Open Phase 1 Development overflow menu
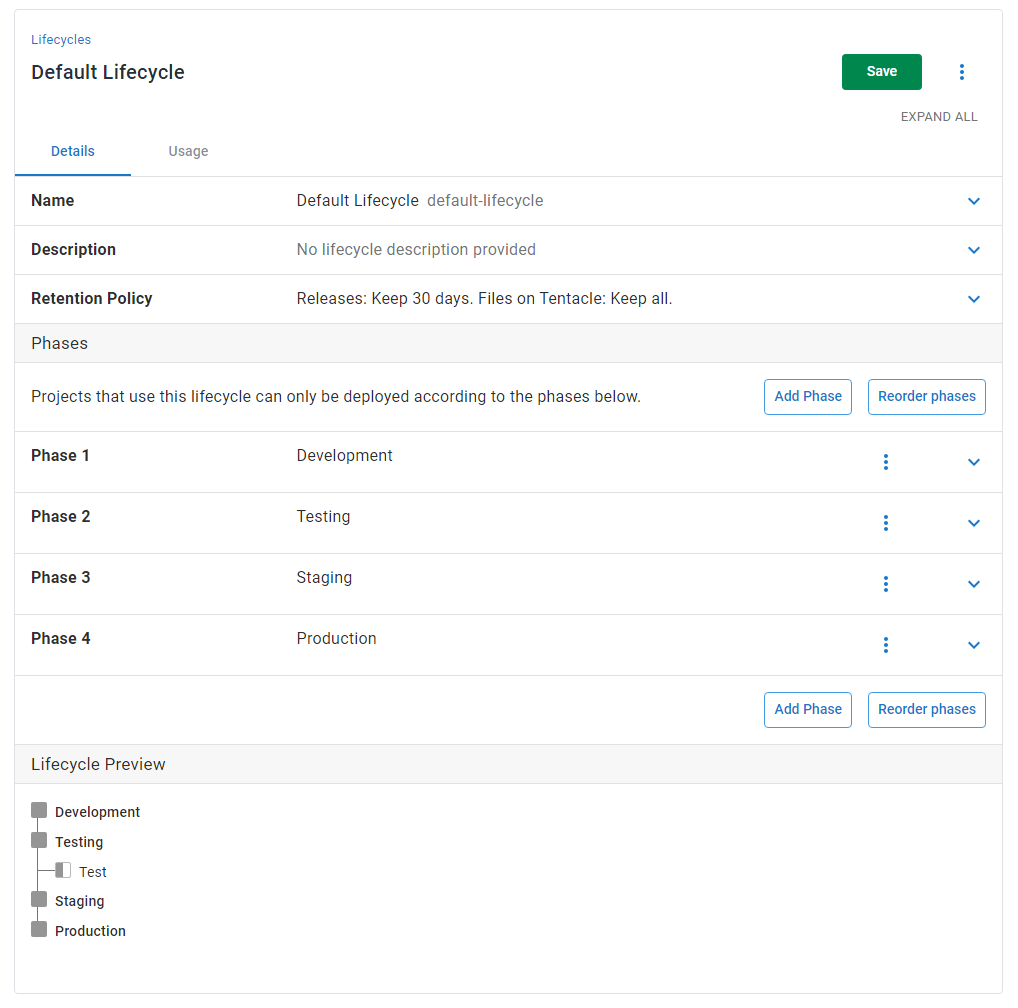This screenshot has width=1018, height=1008. coord(886,462)
